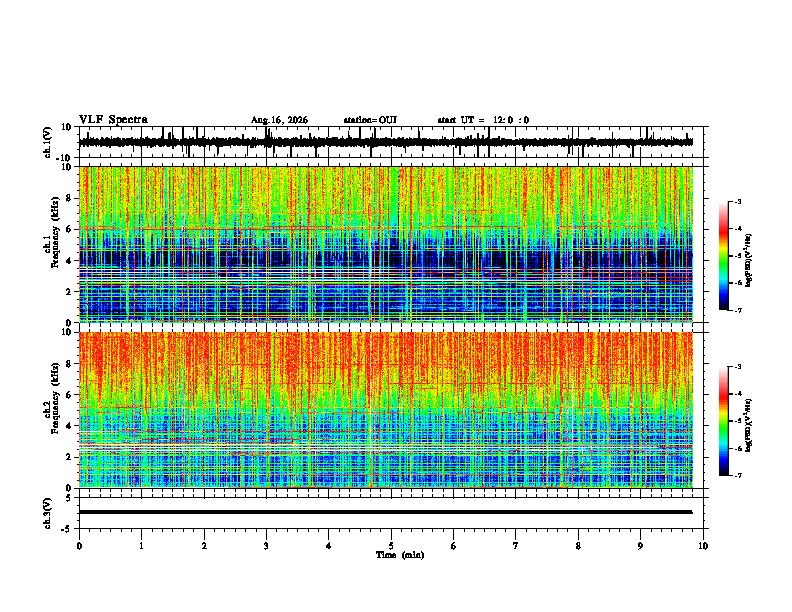Click the "-3" tick on ch.2 color bar
The height and width of the screenshot is (612, 792).
(738, 367)
